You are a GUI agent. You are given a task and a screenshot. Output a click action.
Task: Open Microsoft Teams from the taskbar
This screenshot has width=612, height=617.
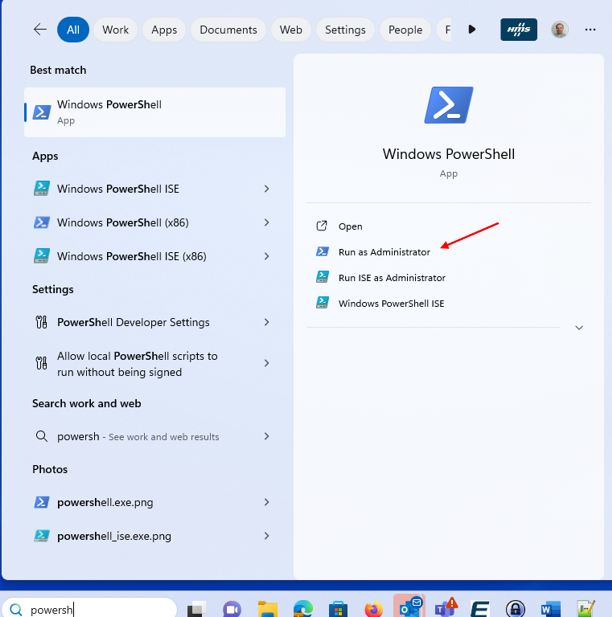445,607
